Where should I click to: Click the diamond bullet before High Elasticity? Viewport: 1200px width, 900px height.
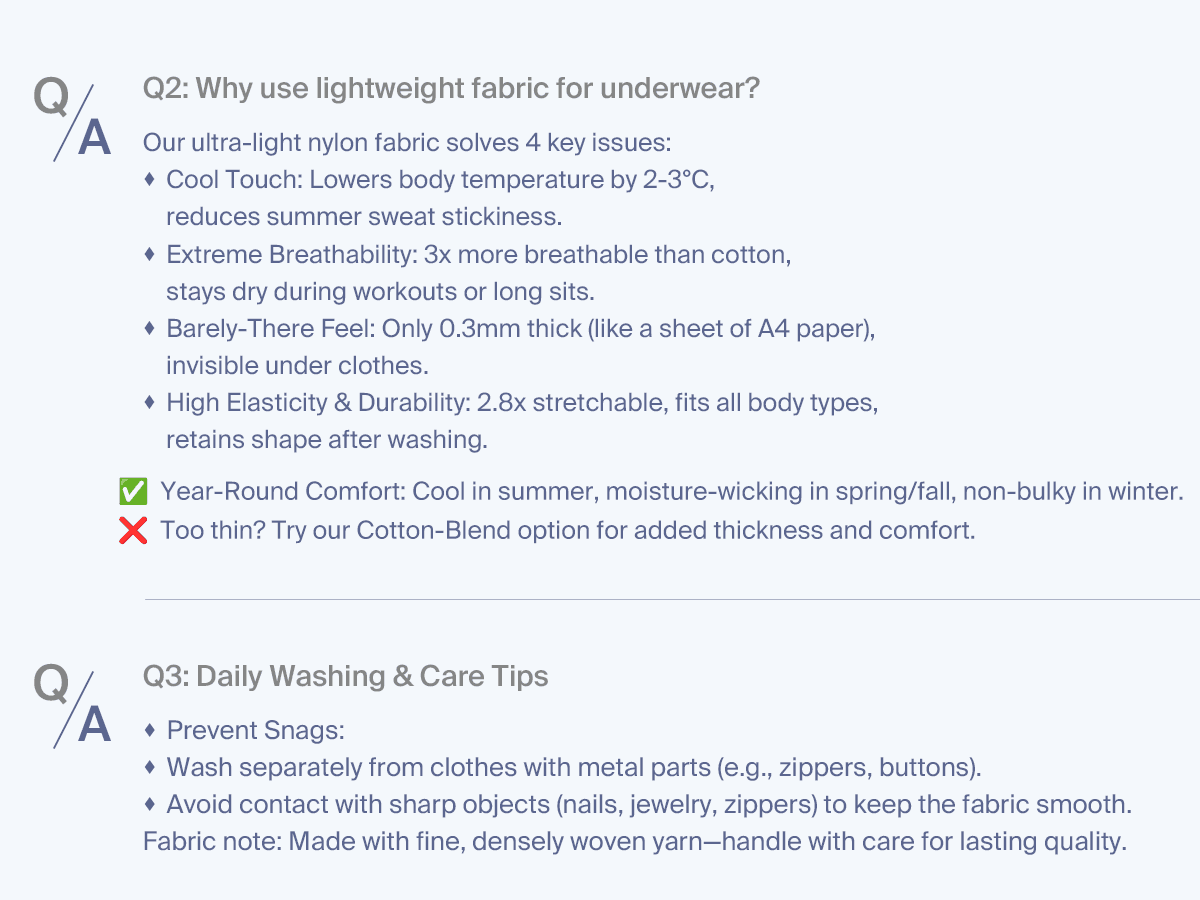pos(150,402)
